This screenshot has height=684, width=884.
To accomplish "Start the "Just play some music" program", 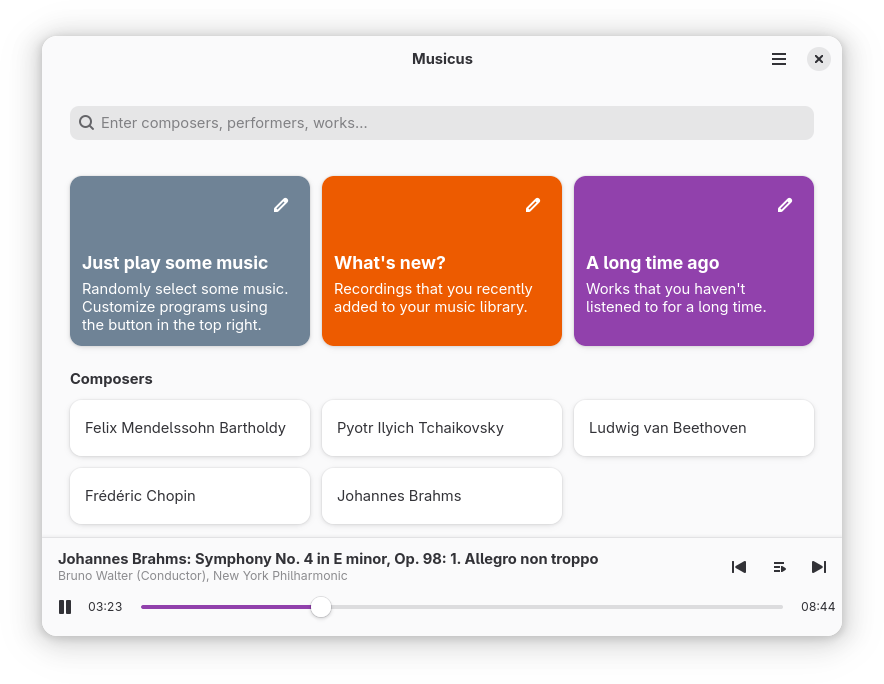I will 190,280.
